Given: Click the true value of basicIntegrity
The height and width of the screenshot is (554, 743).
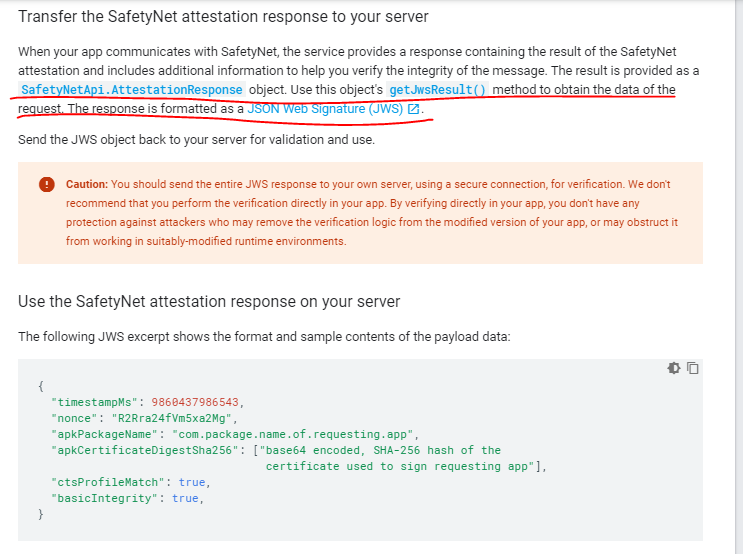Looking at the screenshot, I should pos(185,499).
